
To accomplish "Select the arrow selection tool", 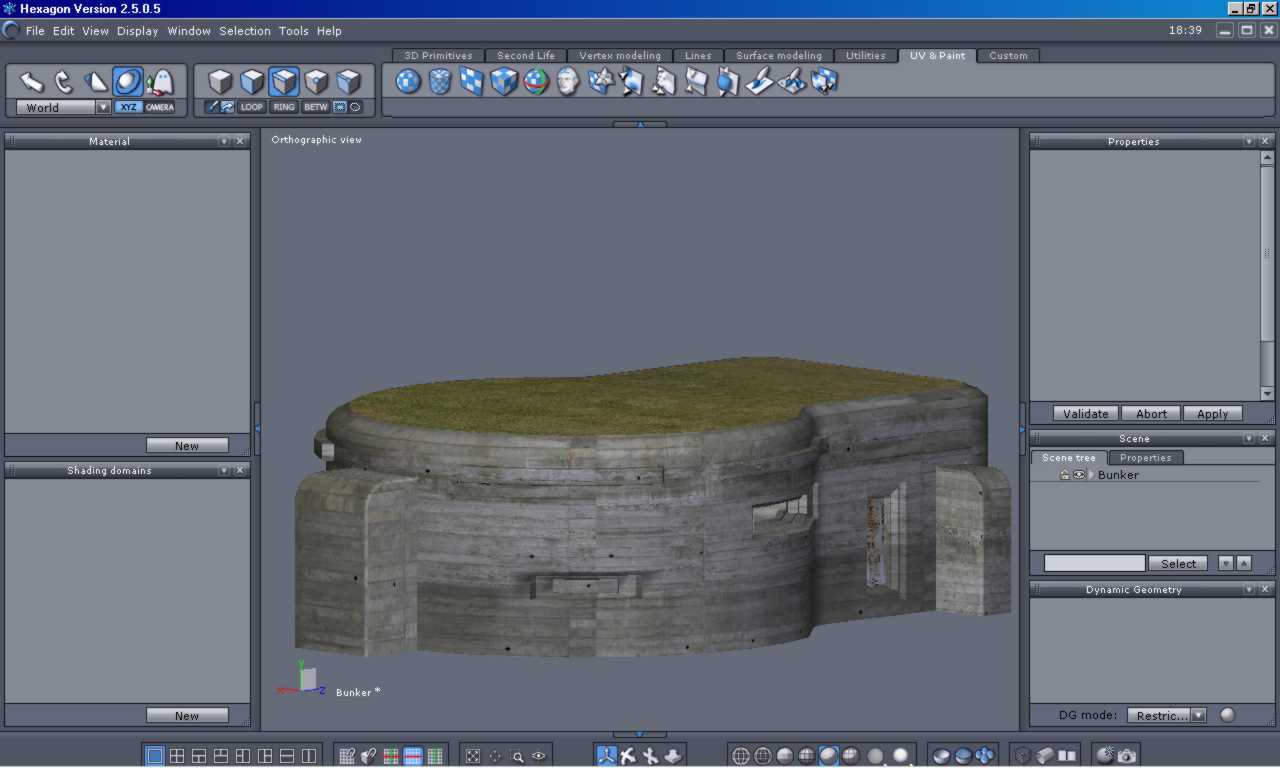I will point(32,81).
